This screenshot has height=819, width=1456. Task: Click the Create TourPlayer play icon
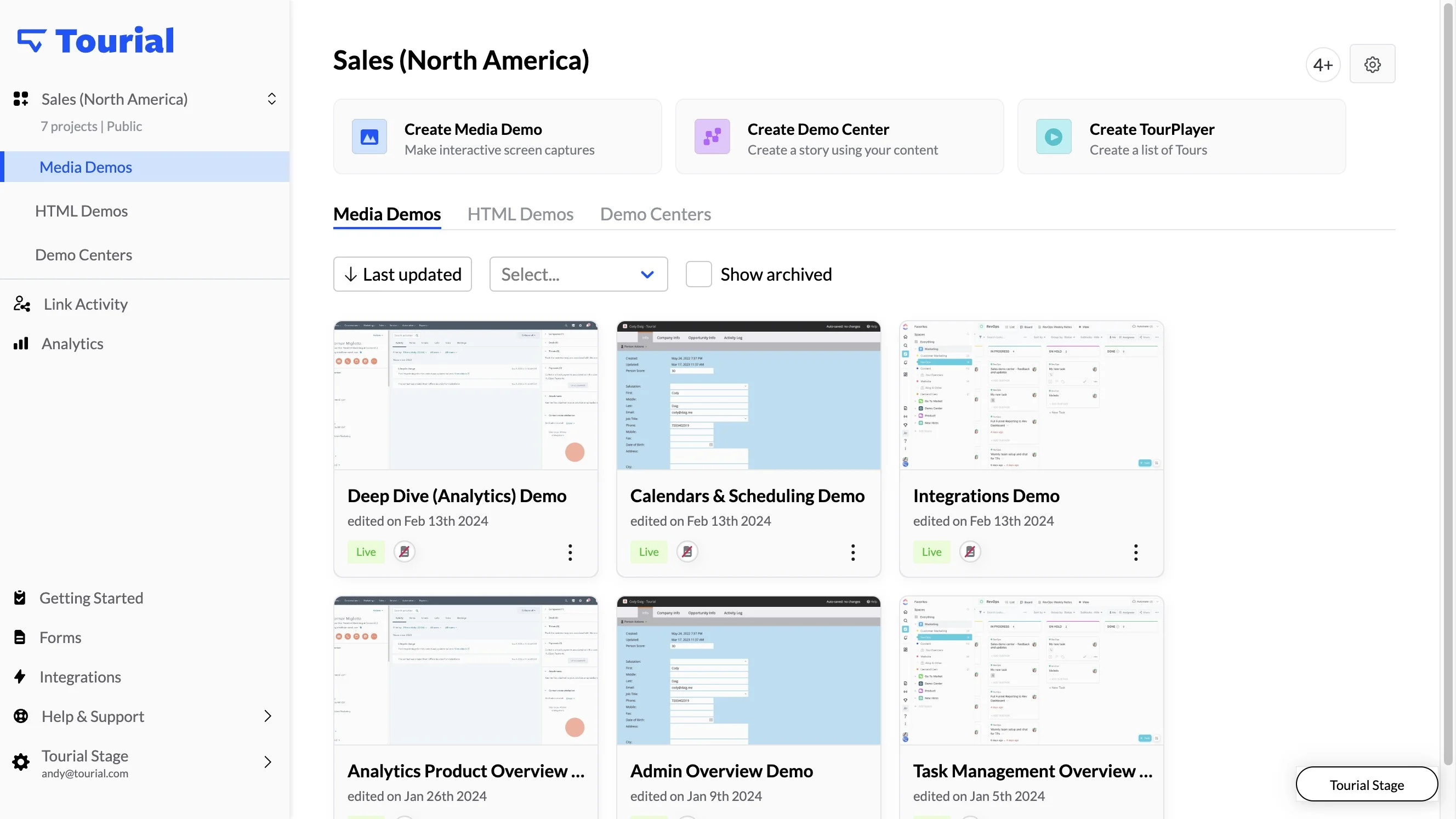1054,137
